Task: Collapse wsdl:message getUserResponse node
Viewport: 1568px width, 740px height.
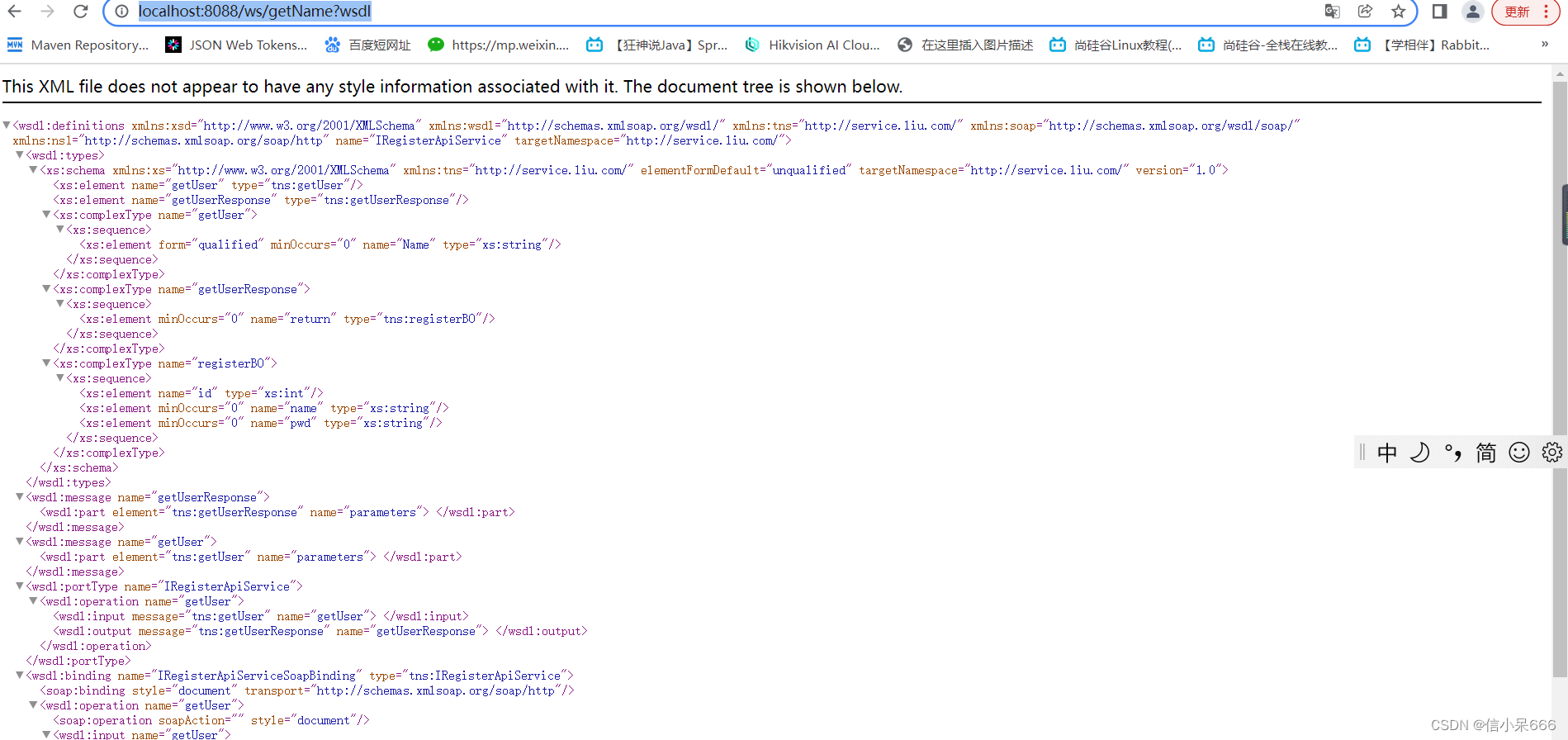Action: 20,497
